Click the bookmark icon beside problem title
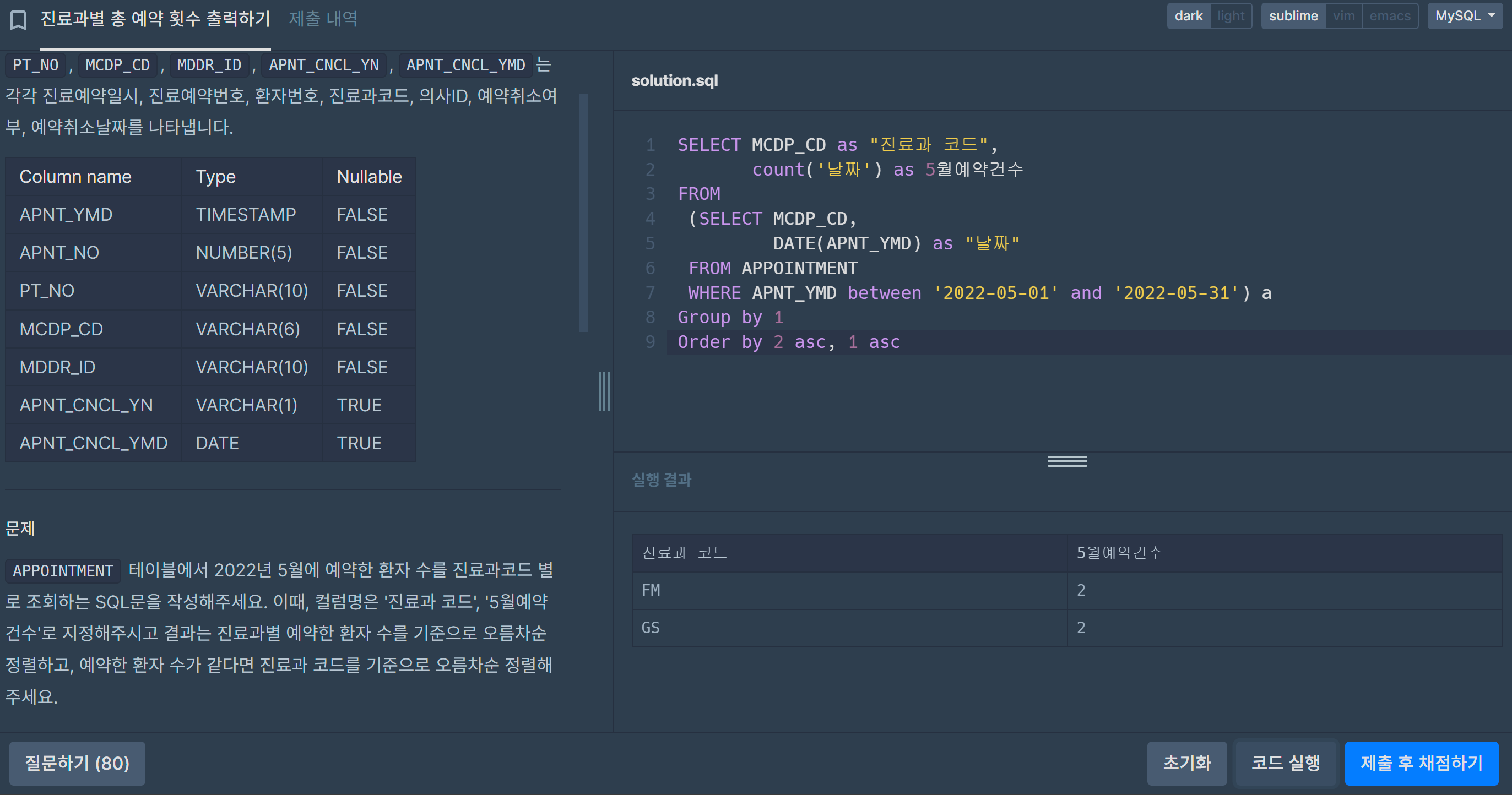 (x=18, y=20)
